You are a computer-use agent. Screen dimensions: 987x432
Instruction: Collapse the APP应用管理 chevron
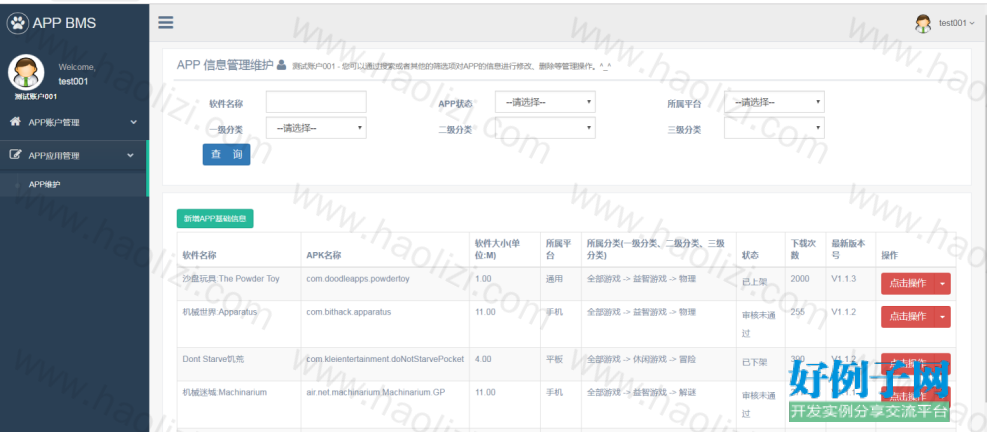coord(130,155)
